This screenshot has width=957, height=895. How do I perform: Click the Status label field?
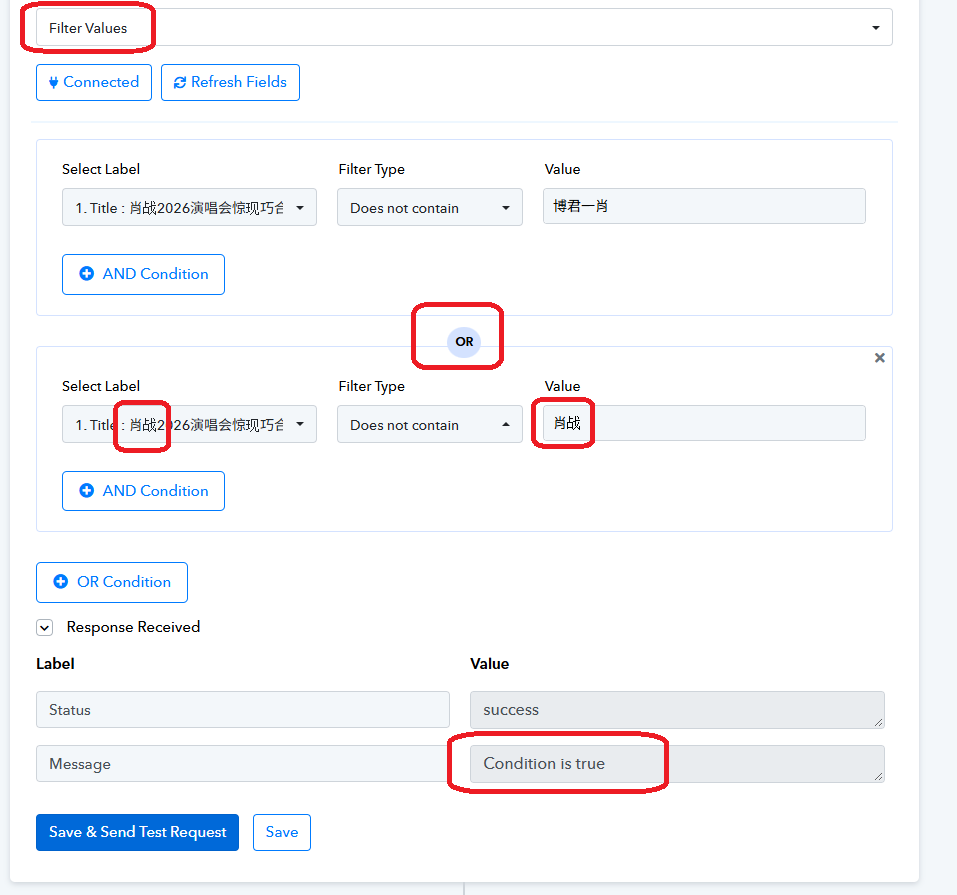(243, 710)
